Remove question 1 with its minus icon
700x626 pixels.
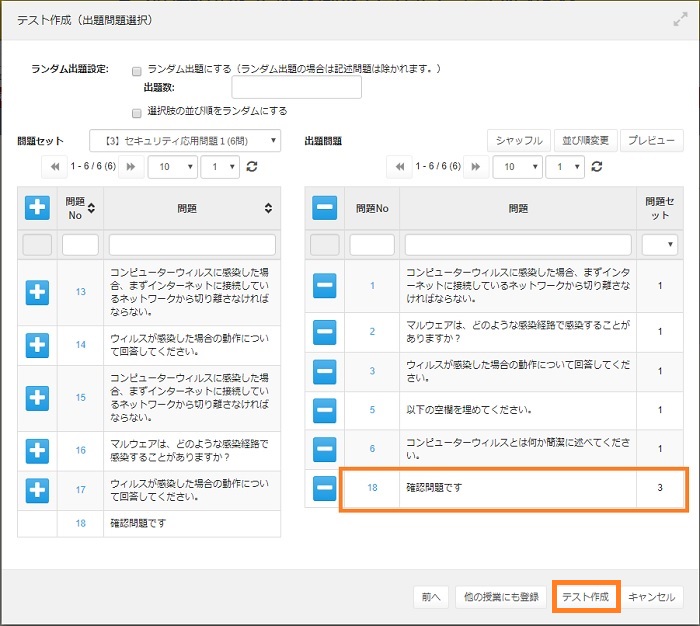pyautogui.click(x=324, y=286)
